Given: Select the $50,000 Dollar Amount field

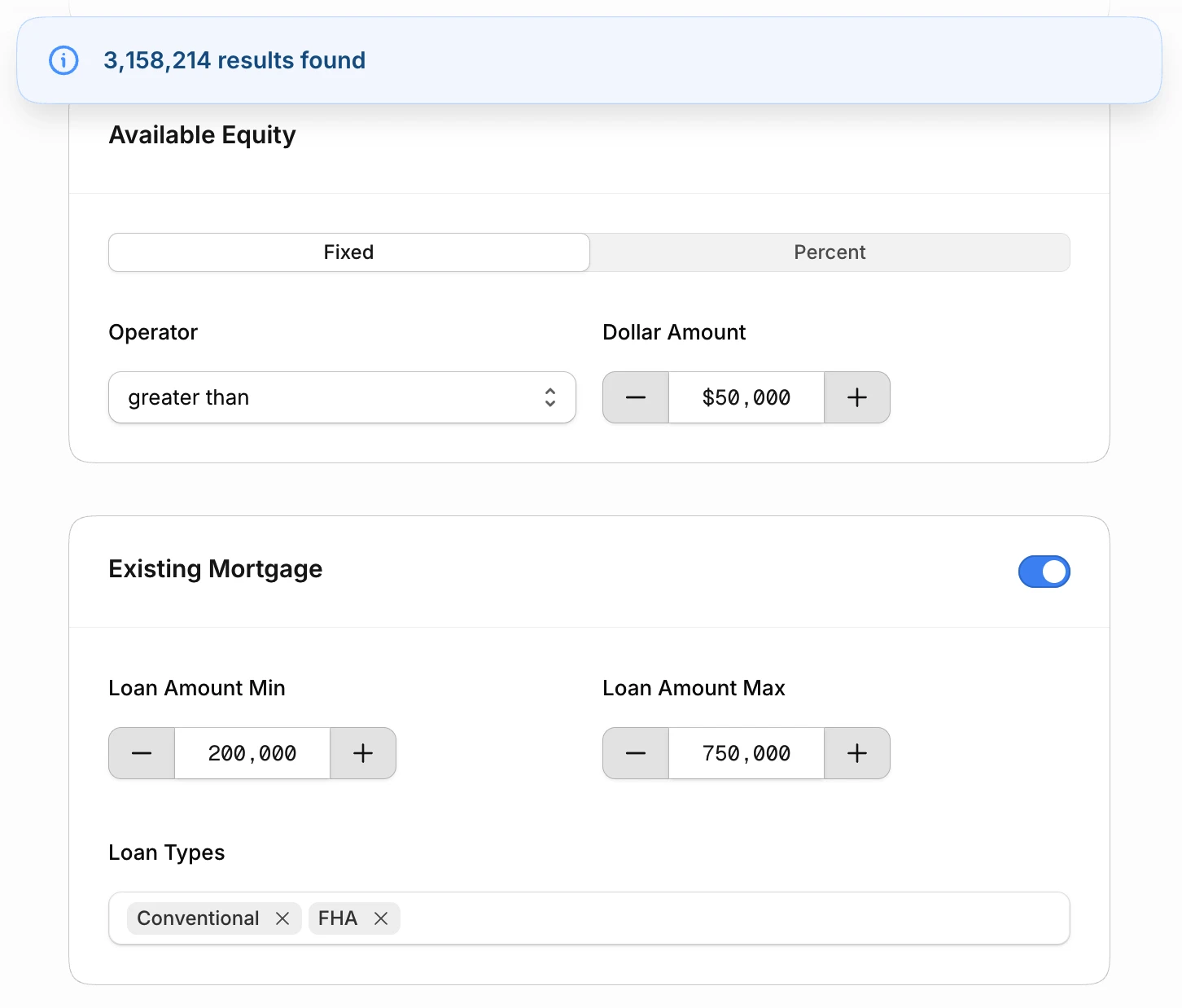Looking at the screenshot, I should (746, 397).
